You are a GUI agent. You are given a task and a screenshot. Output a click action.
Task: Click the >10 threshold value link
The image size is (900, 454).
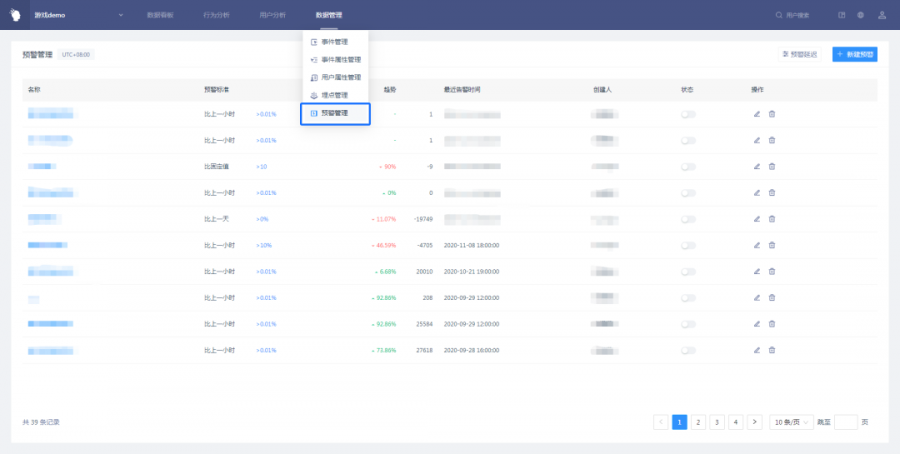click(x=261, y=166)
